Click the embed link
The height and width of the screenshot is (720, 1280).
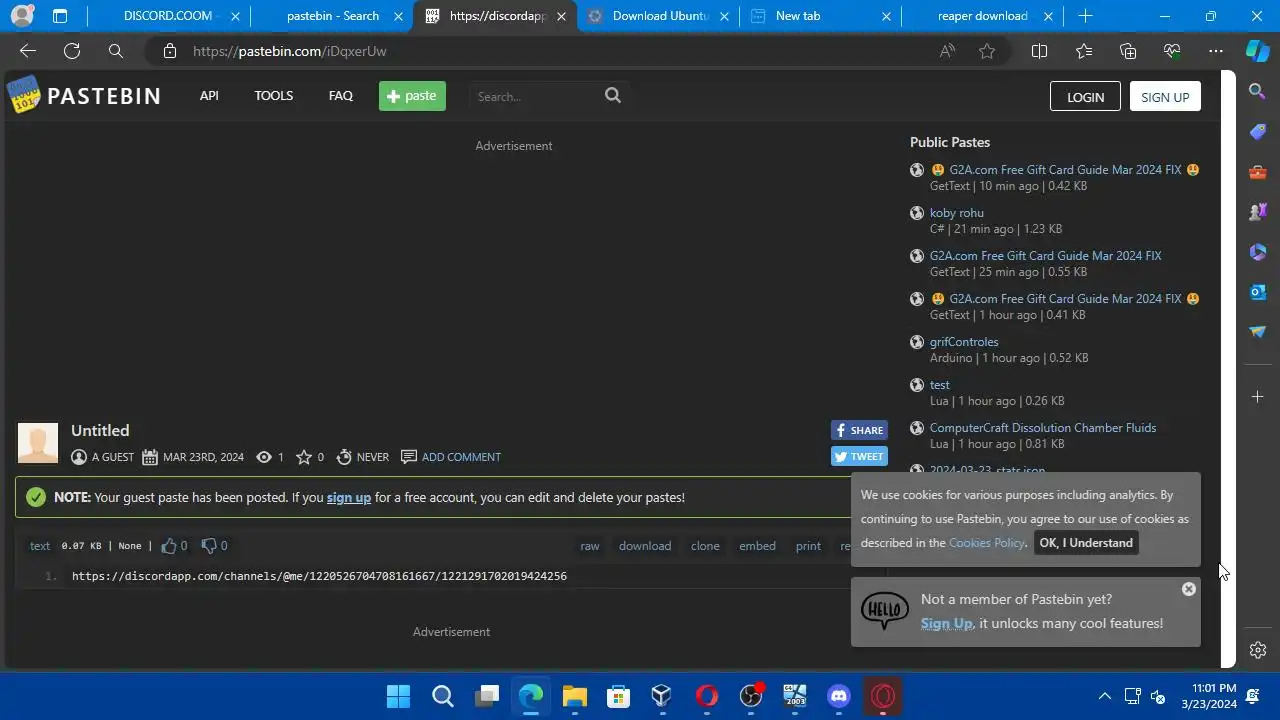point(757,546)
